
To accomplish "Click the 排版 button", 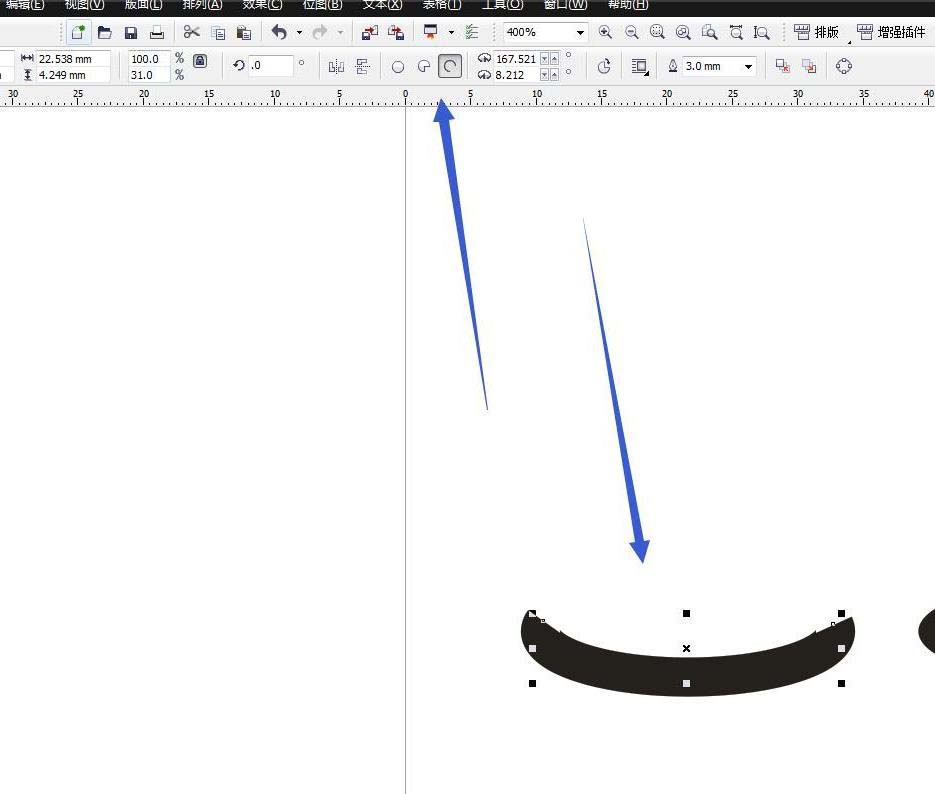I will pos(816,33).
